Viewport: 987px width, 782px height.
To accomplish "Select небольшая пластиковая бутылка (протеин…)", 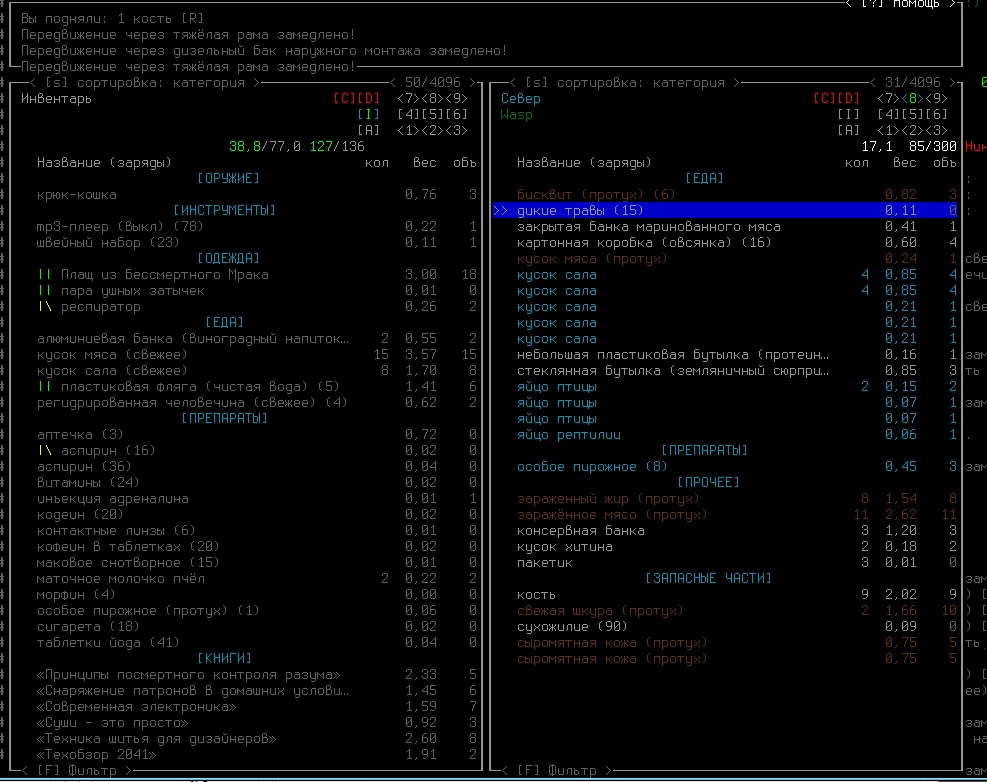I will click(736, 354).
